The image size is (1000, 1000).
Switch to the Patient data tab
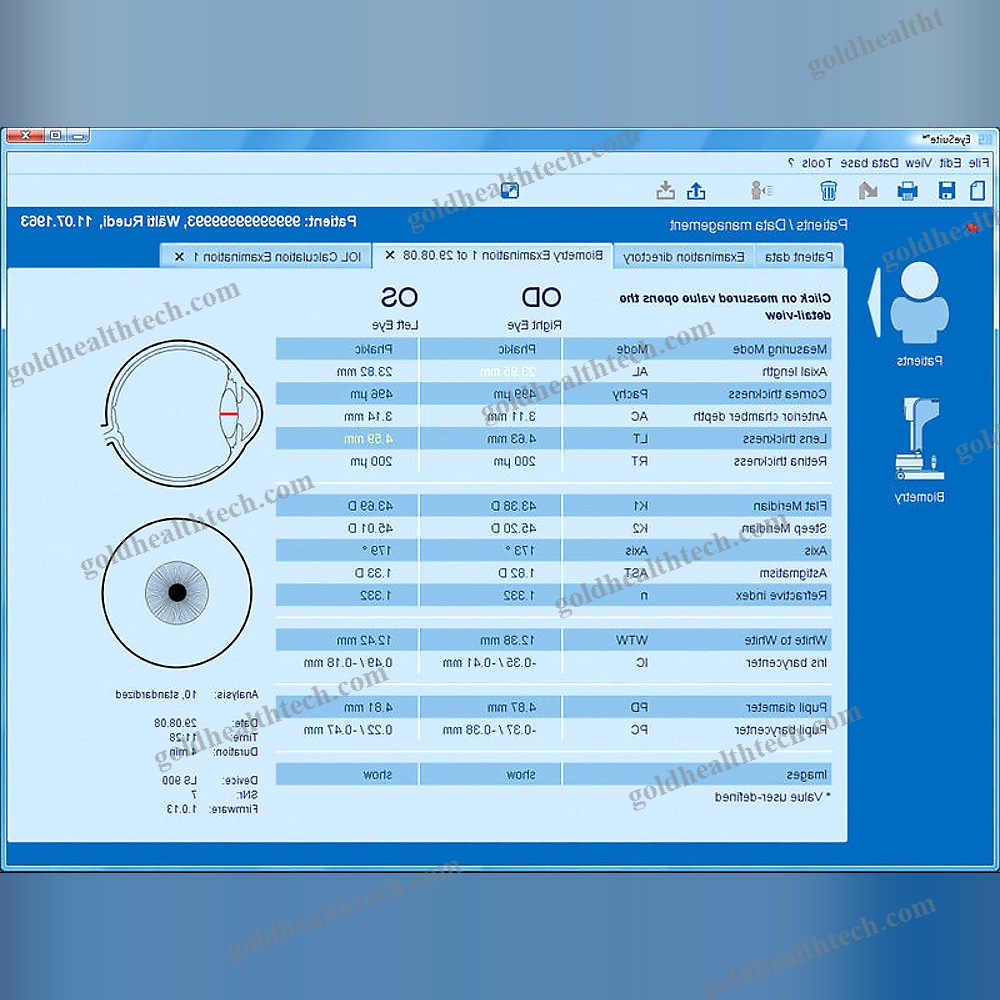tap(799, 256)
